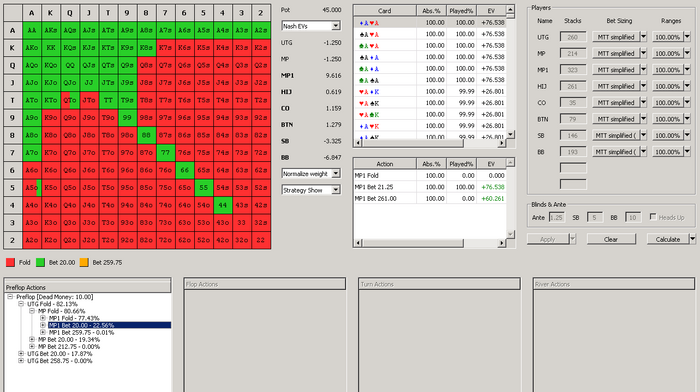Expand the MP1 Fold - 77.43% node

(43, 318)
